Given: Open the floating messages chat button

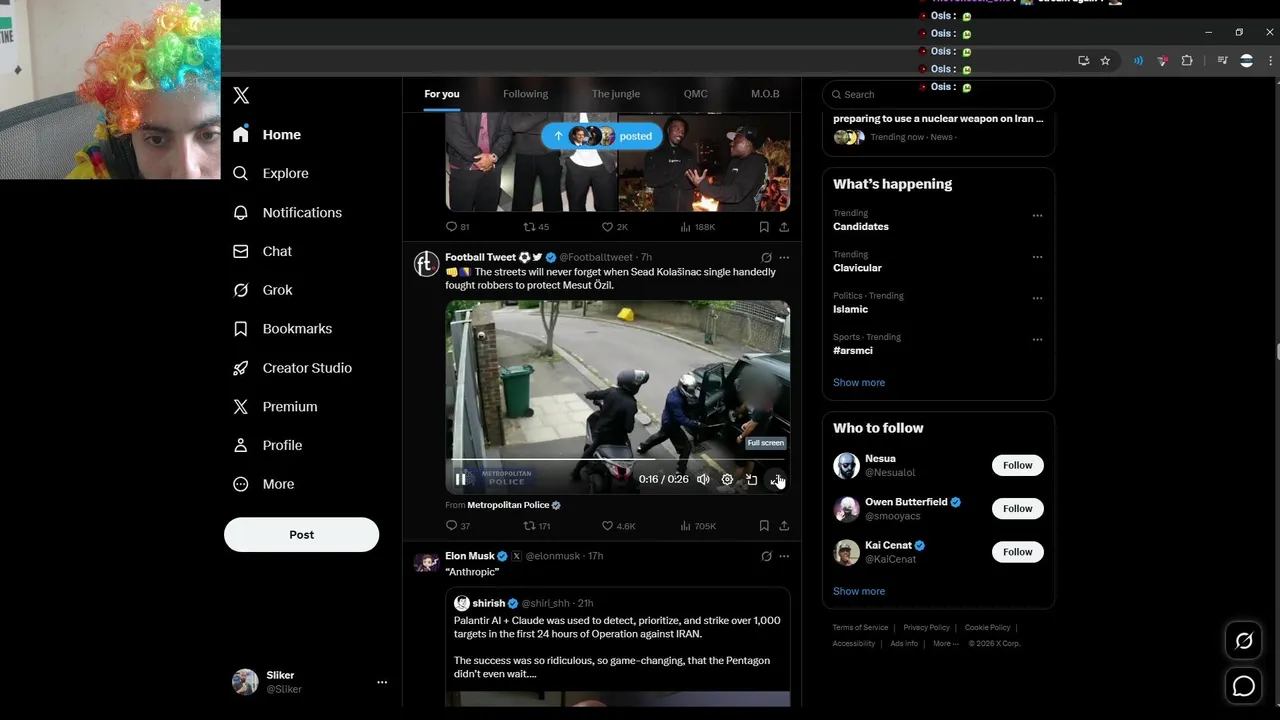Looking at the screenshot, I should point(1244,686).
